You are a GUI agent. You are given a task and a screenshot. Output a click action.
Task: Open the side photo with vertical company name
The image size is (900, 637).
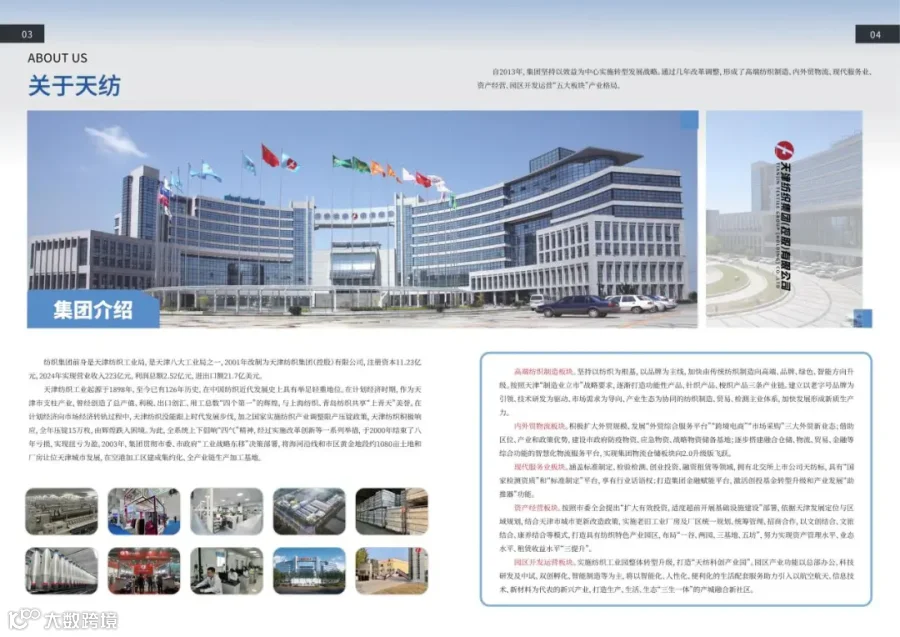(785, 219)
